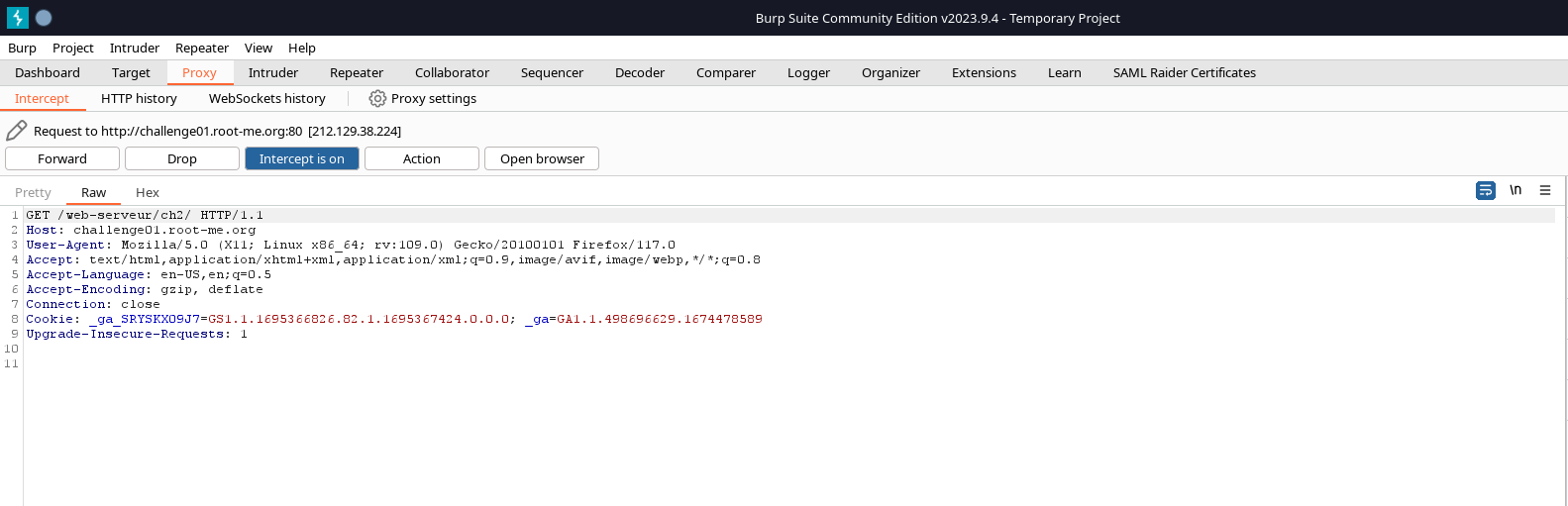The image size is (1568, 506).
Task: Click the Open browser button
Action: point(542,158)
